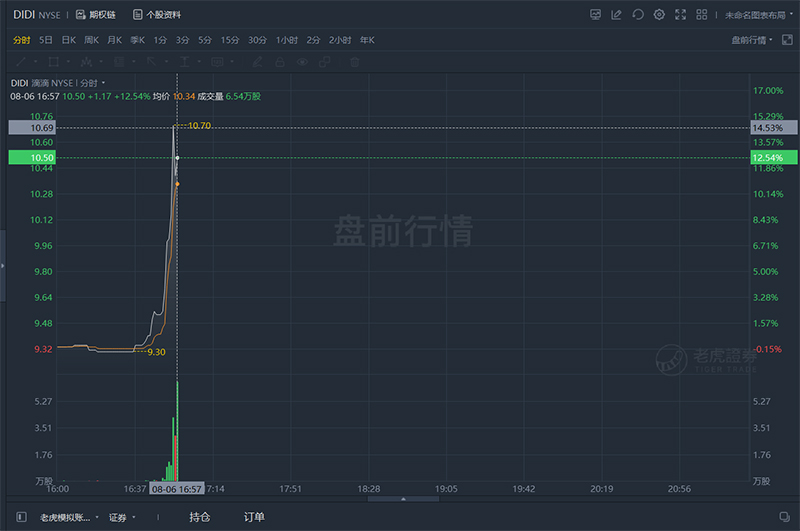Select the rectangle shape drawing tool
Viewport: 800px width, 531px height.
(x=54, y=62)
